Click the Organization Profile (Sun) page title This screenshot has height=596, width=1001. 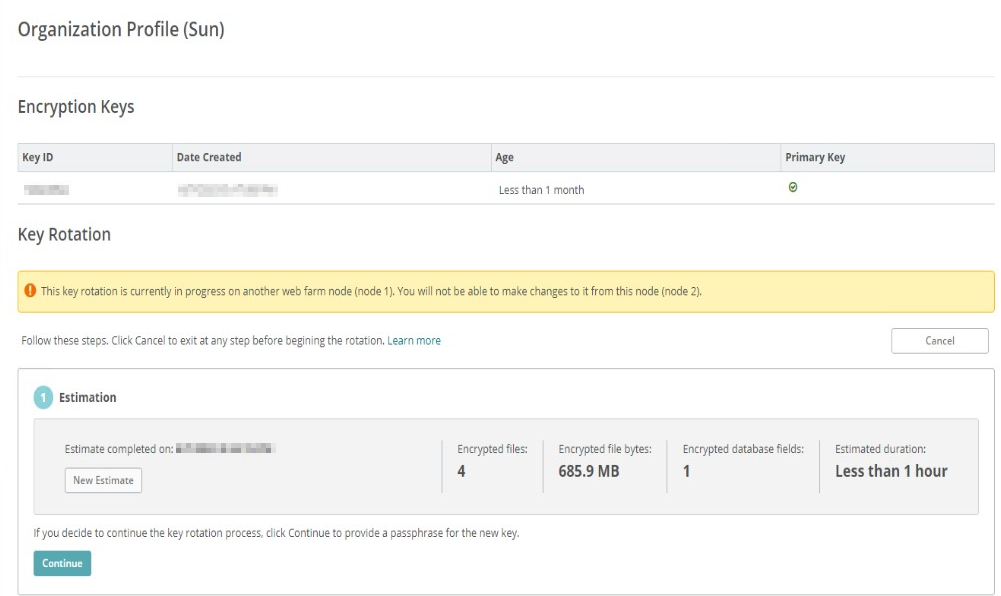121,29
